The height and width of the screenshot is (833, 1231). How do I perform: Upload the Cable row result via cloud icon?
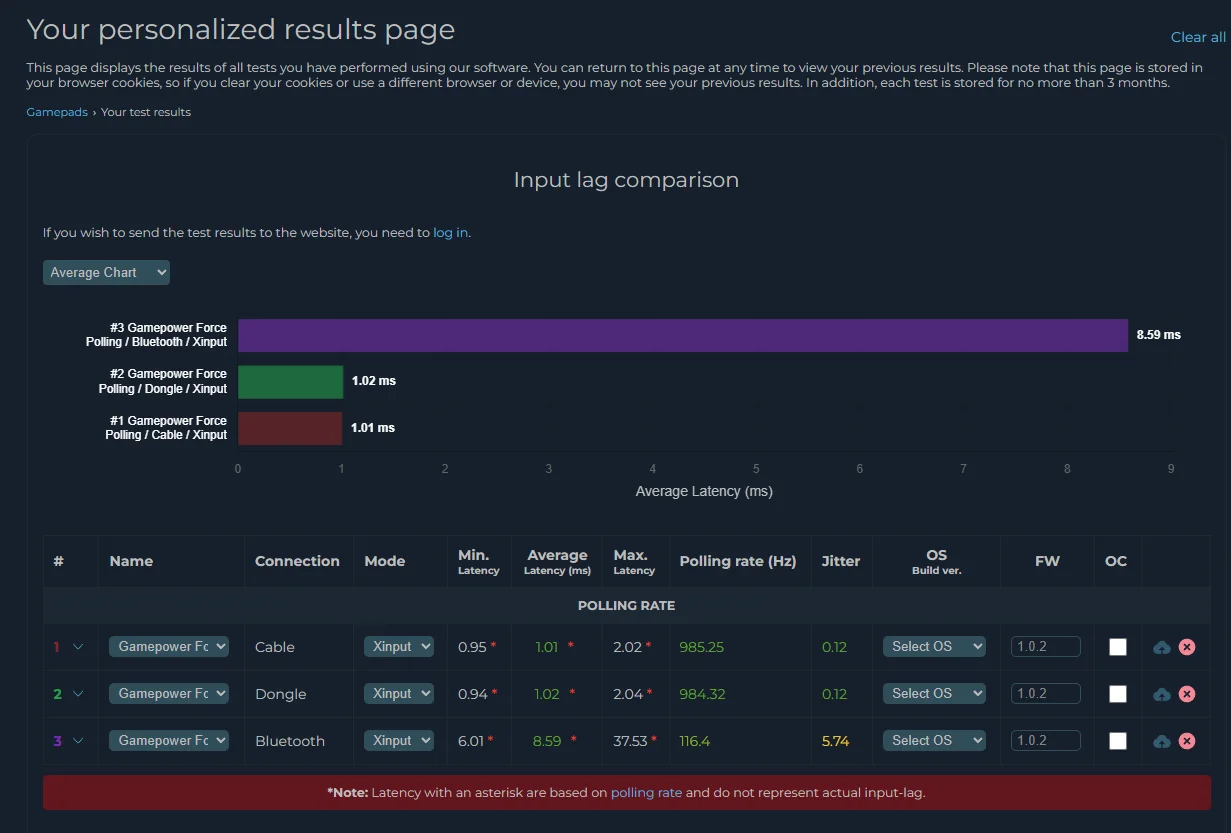pos(1161,647)
